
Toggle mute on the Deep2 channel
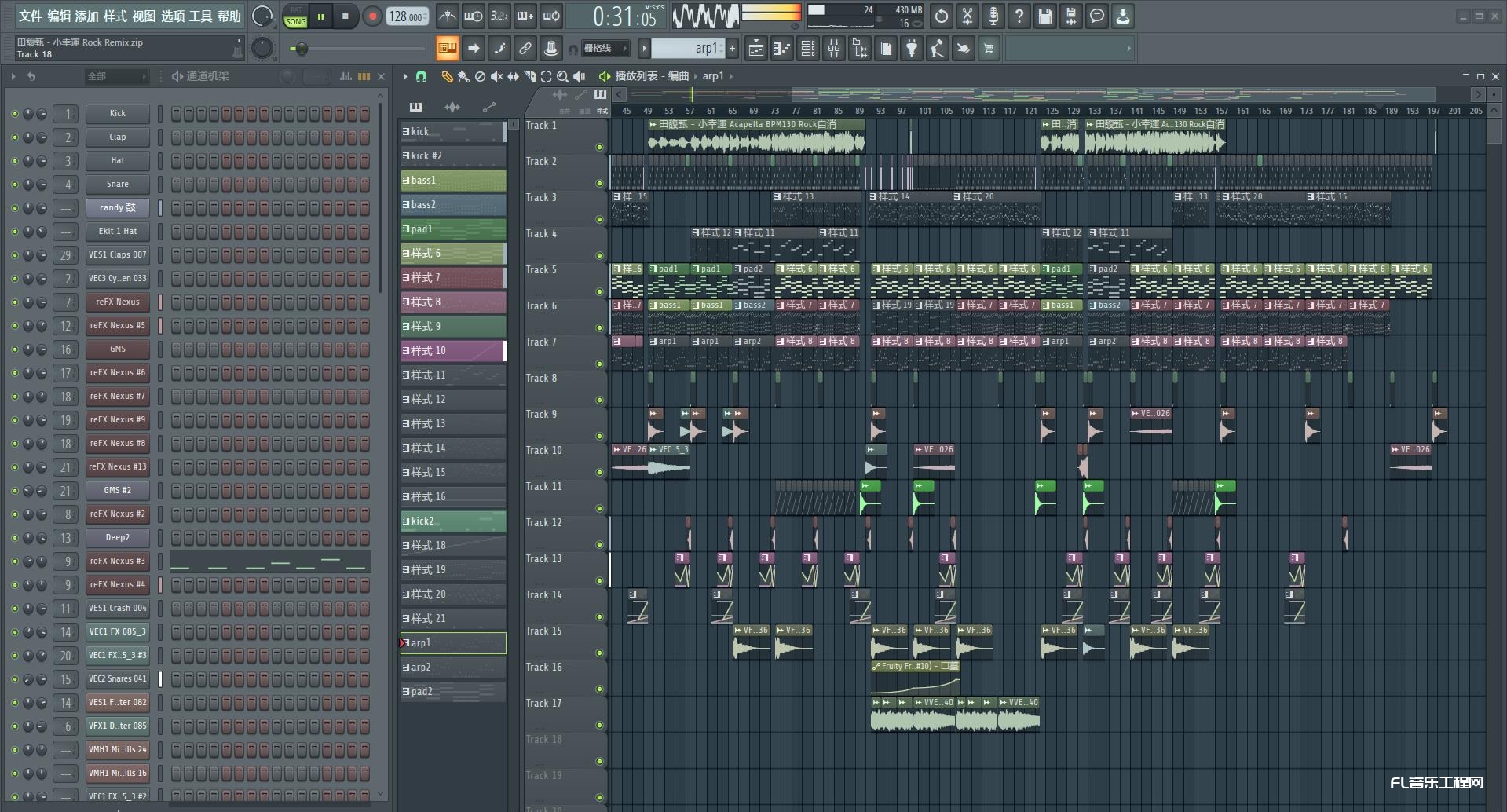pos(14,538)
